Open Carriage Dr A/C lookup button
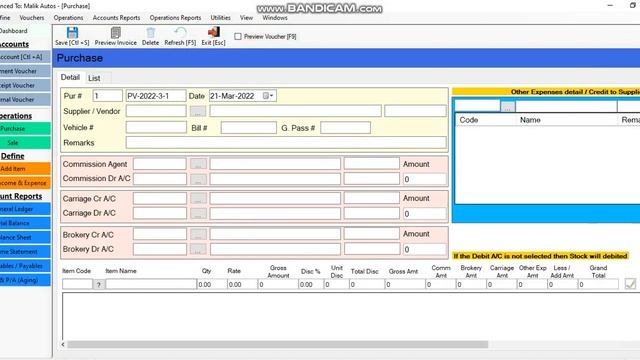Viewport: 640px width, 360px height. pyautogui.click(x=198, y=213)
